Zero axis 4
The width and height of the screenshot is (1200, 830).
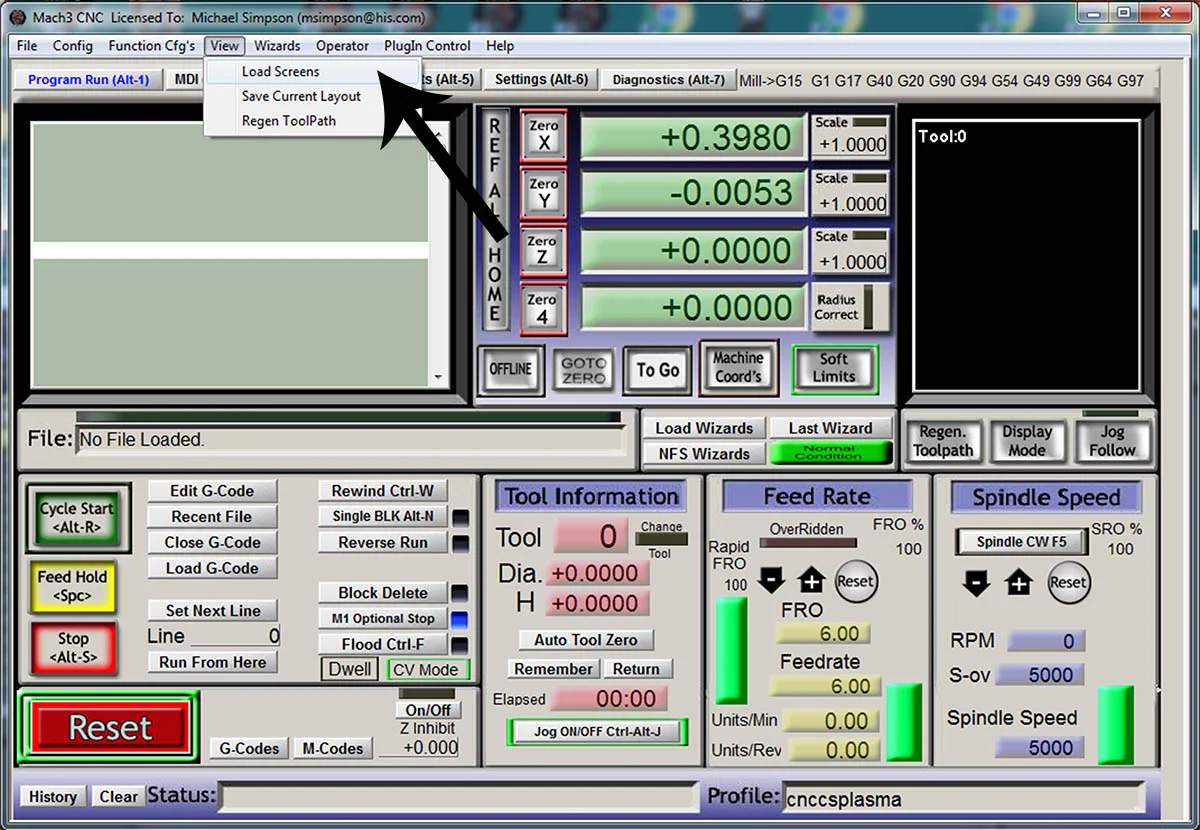coord(543,308)
